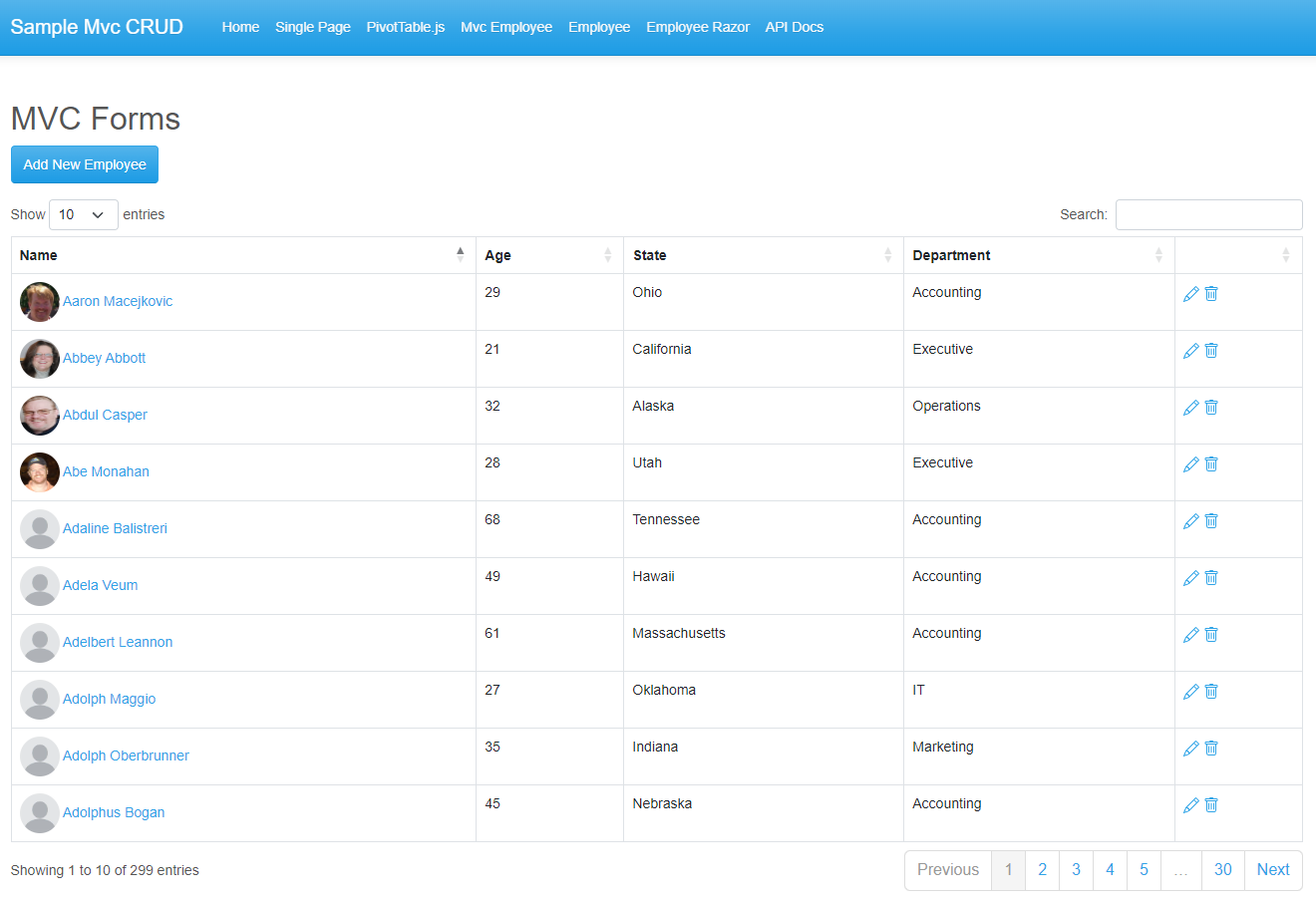Click the delete trash icon for Abbey Abbott
The image size is (1316, 904).
(1210, 350)
